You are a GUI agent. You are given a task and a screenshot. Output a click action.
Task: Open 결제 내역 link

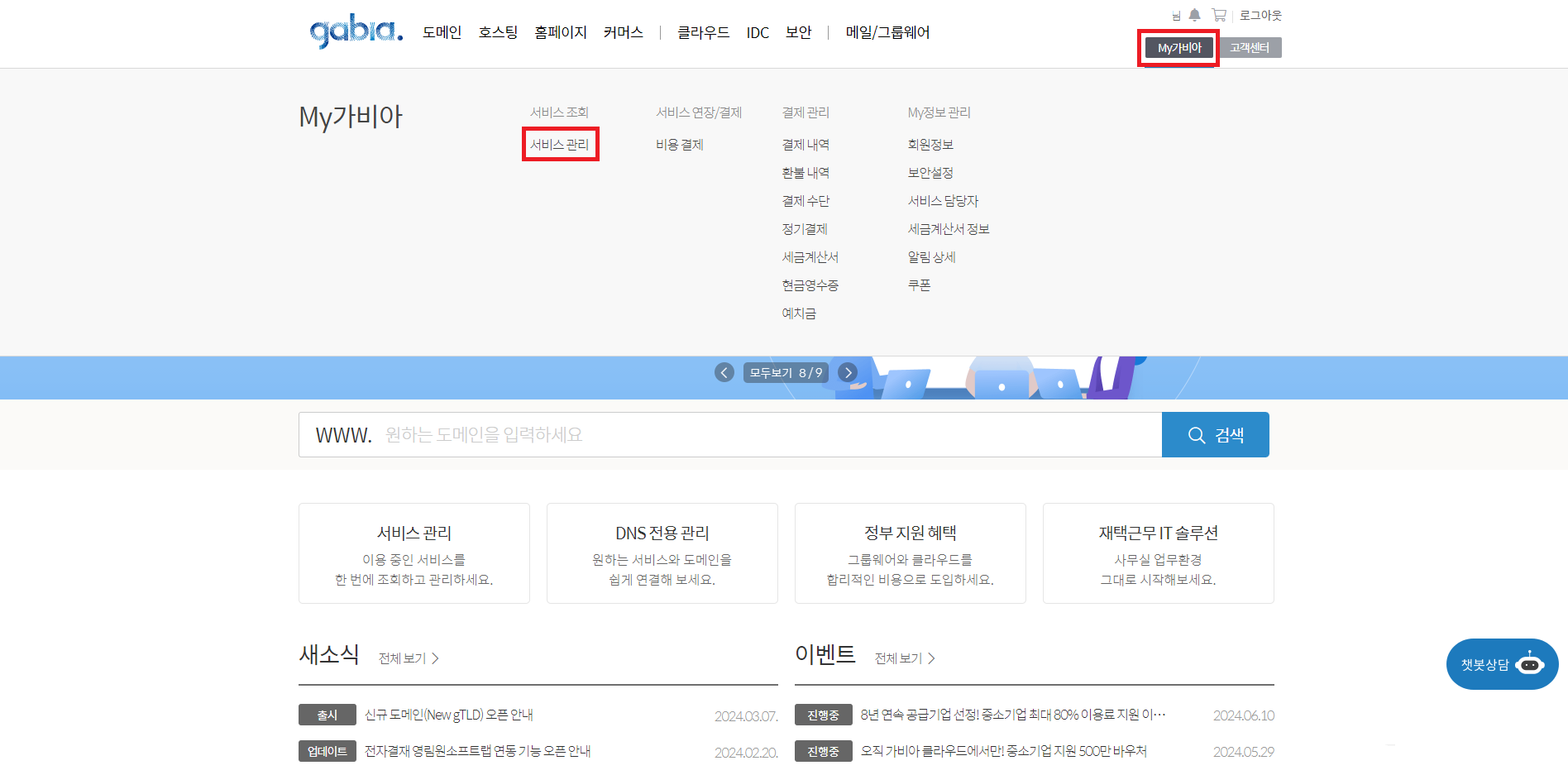[806, 145]
